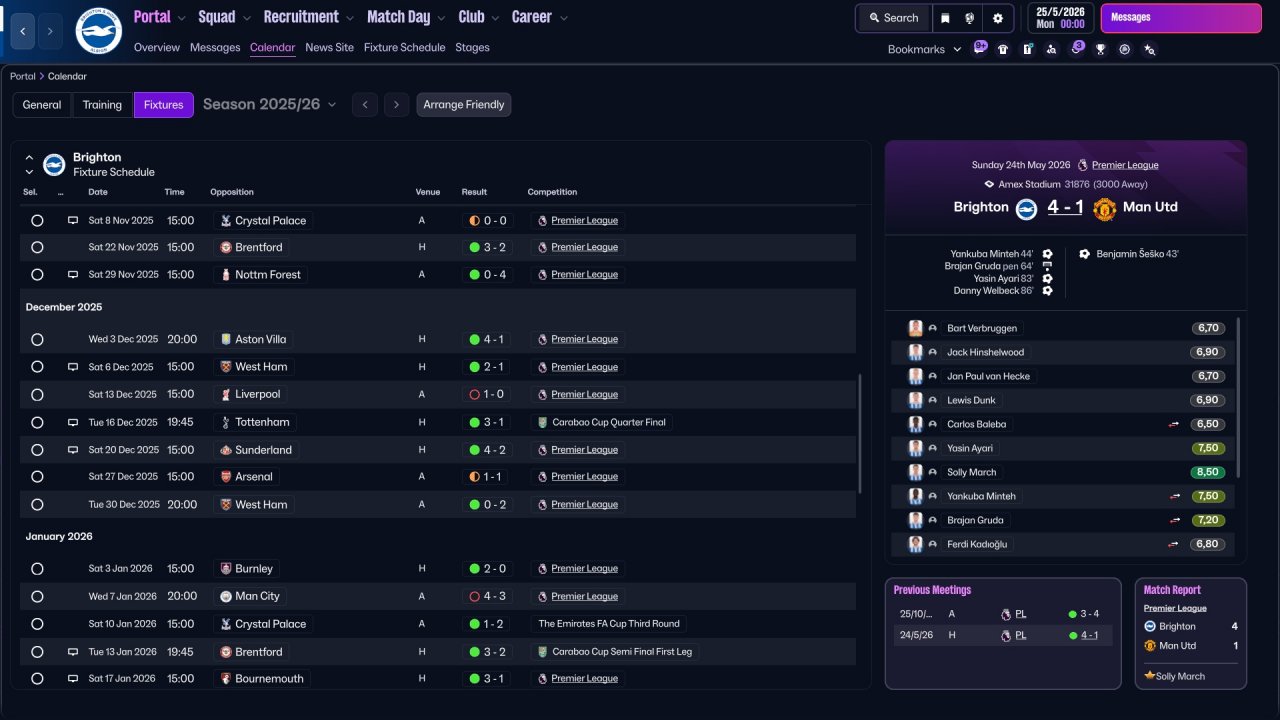Image resolution: width=1280 pixels, height=720 pixels.
Task: Click the Brighton club badge in the top bar
Action: [x=98, y=31]
